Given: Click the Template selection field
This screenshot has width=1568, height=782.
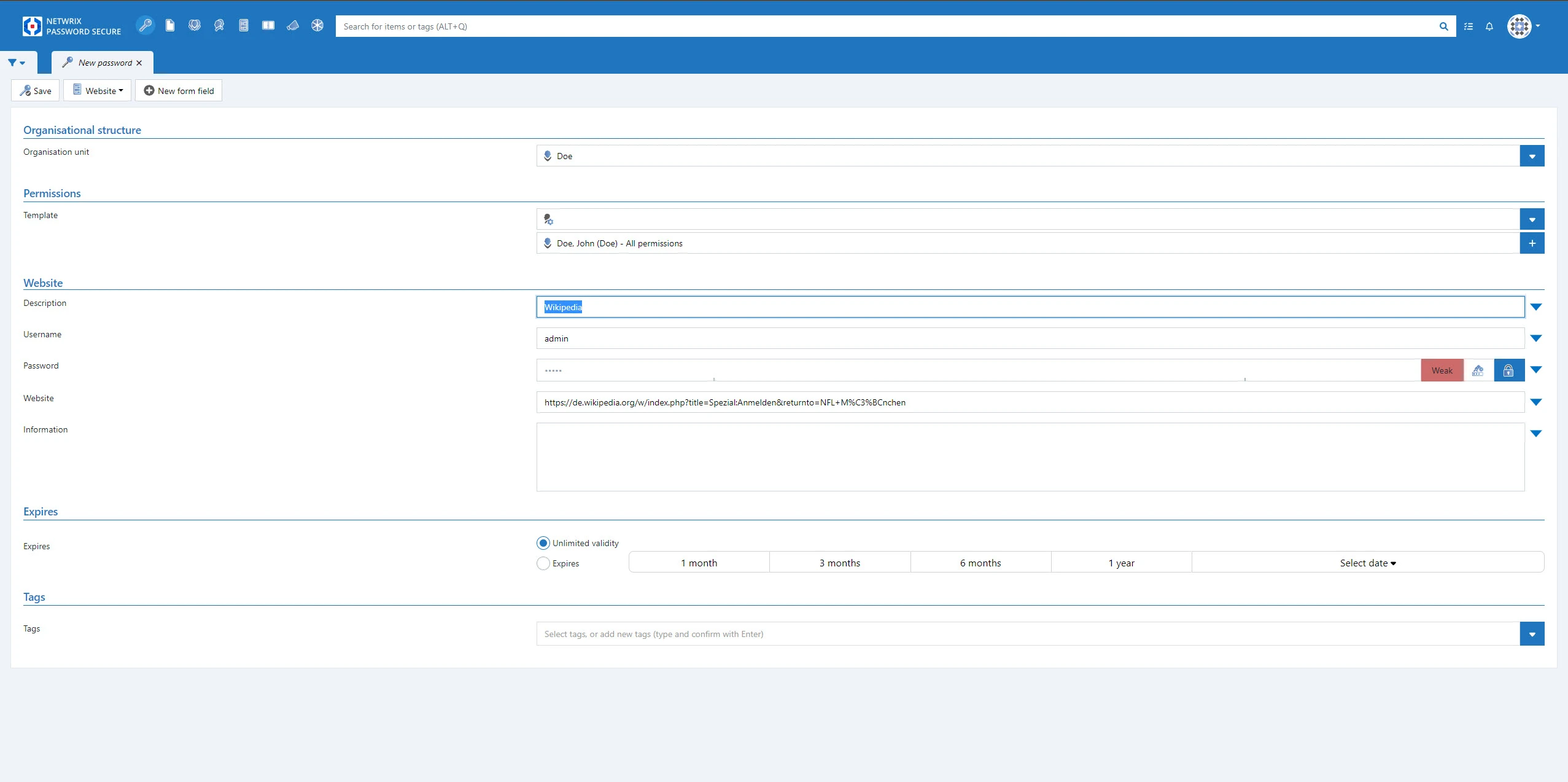Looking at the screenshot, I should [x=1028, y=219].
